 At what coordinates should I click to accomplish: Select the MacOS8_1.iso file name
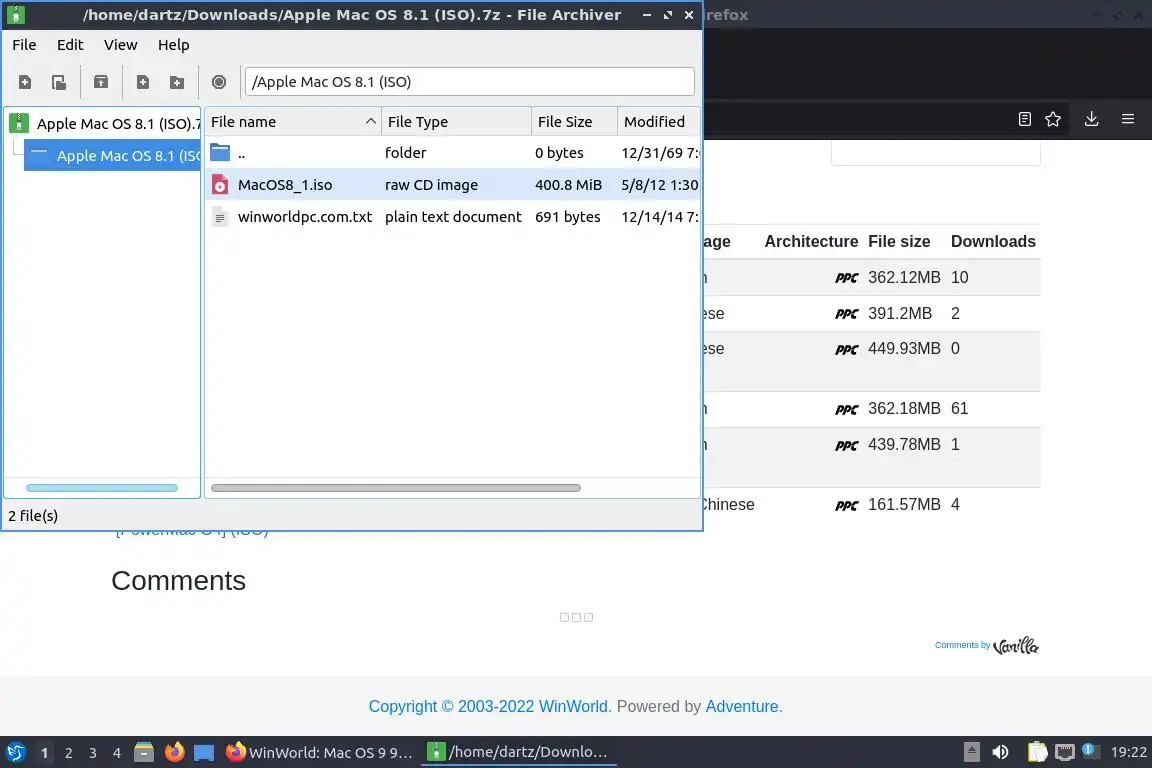click(x=284, y=185)
